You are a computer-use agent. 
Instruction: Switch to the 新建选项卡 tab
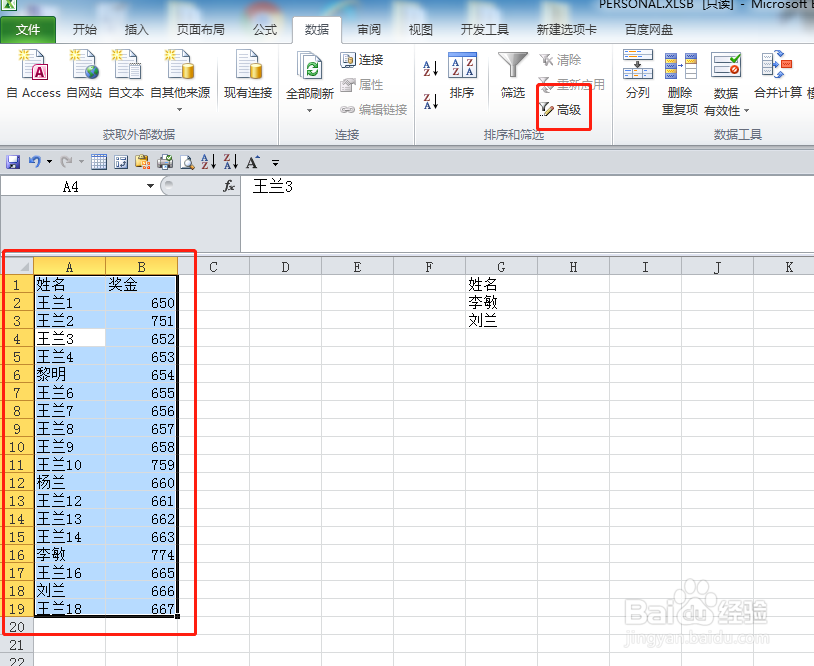566,30
